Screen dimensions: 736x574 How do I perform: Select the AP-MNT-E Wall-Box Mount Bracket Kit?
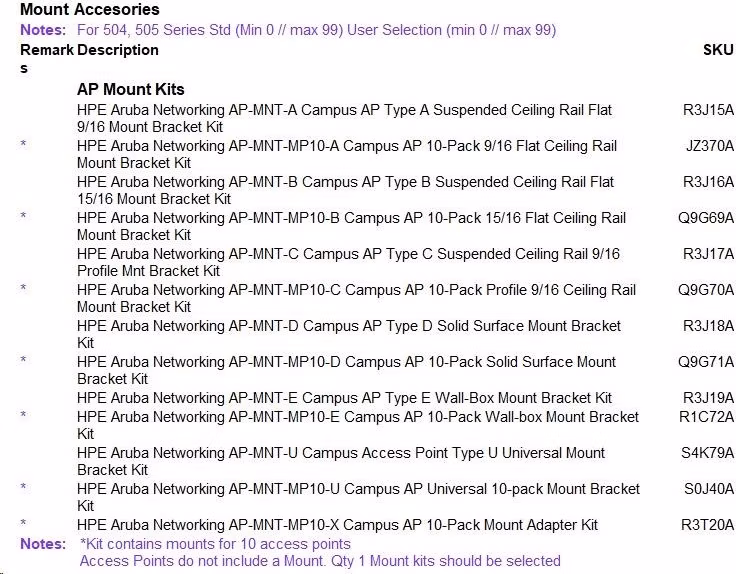(344, 398)
